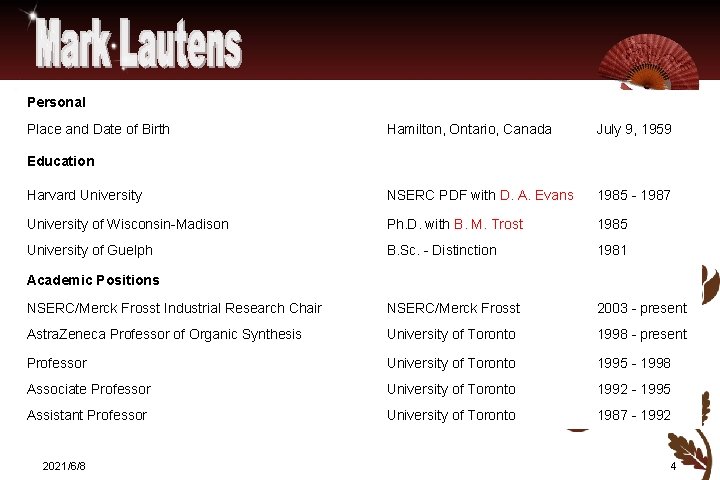This screenshot has width=720, height=480.
Task: Select University of Wisconsin-Madison text
Action: click(x=128, y=224)
